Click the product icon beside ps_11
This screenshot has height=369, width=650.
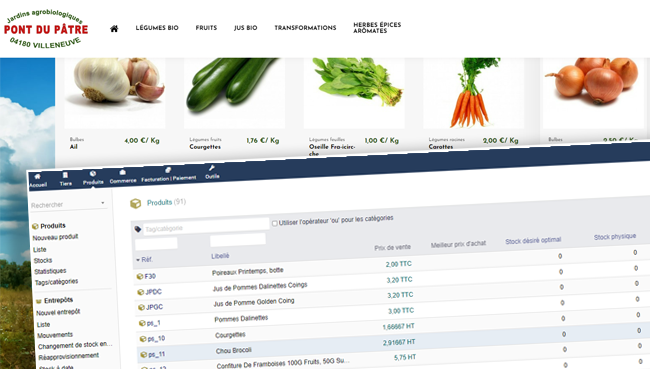click(144, 355)
